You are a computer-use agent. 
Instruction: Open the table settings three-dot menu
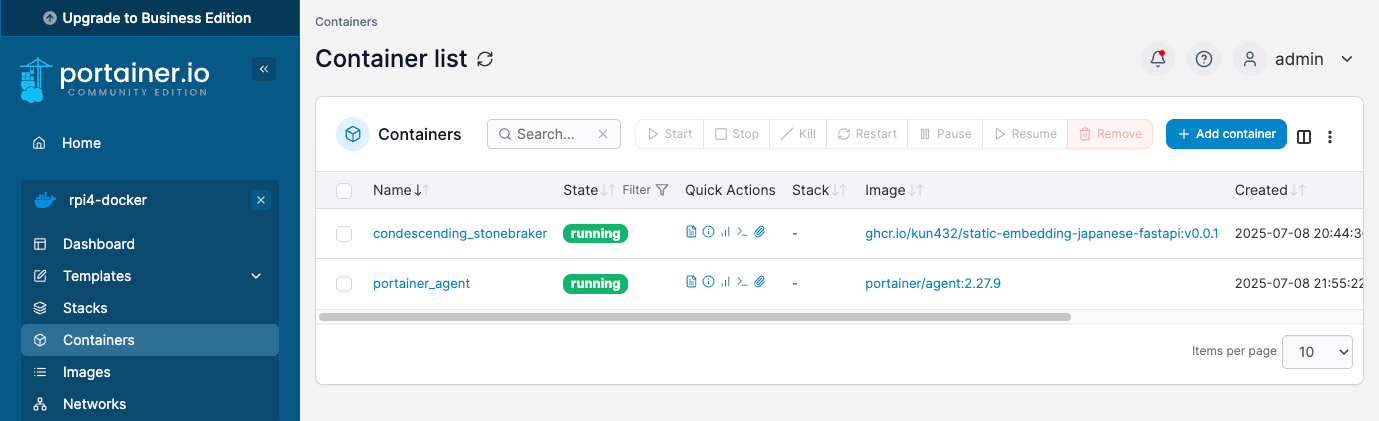(x=1330, y=137)
